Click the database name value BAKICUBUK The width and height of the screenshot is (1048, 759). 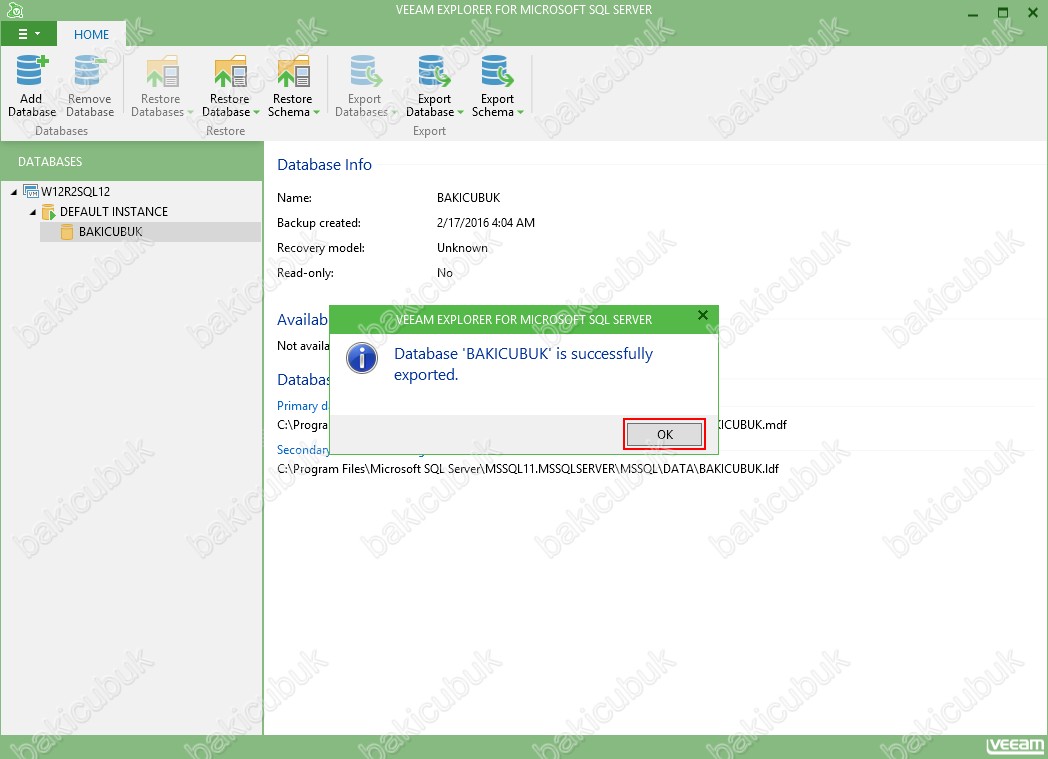click(x=469, y=198)
